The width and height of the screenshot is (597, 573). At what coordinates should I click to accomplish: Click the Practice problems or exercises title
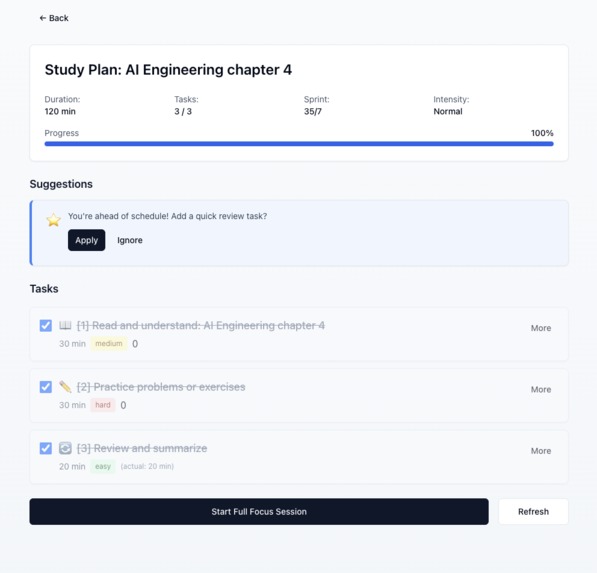(161, 387)
